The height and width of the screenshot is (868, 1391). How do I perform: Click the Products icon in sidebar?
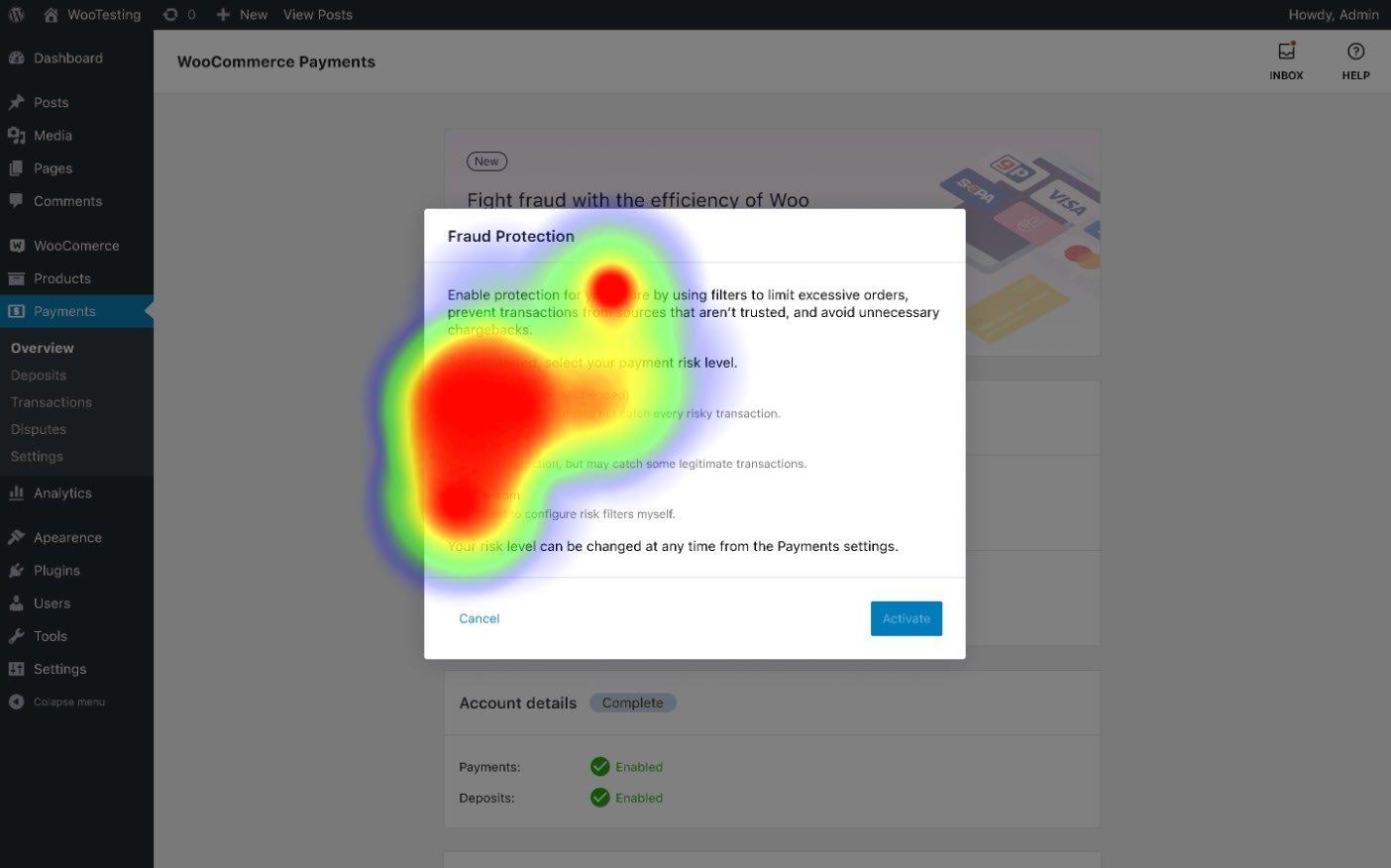click(x=17, y=278)
